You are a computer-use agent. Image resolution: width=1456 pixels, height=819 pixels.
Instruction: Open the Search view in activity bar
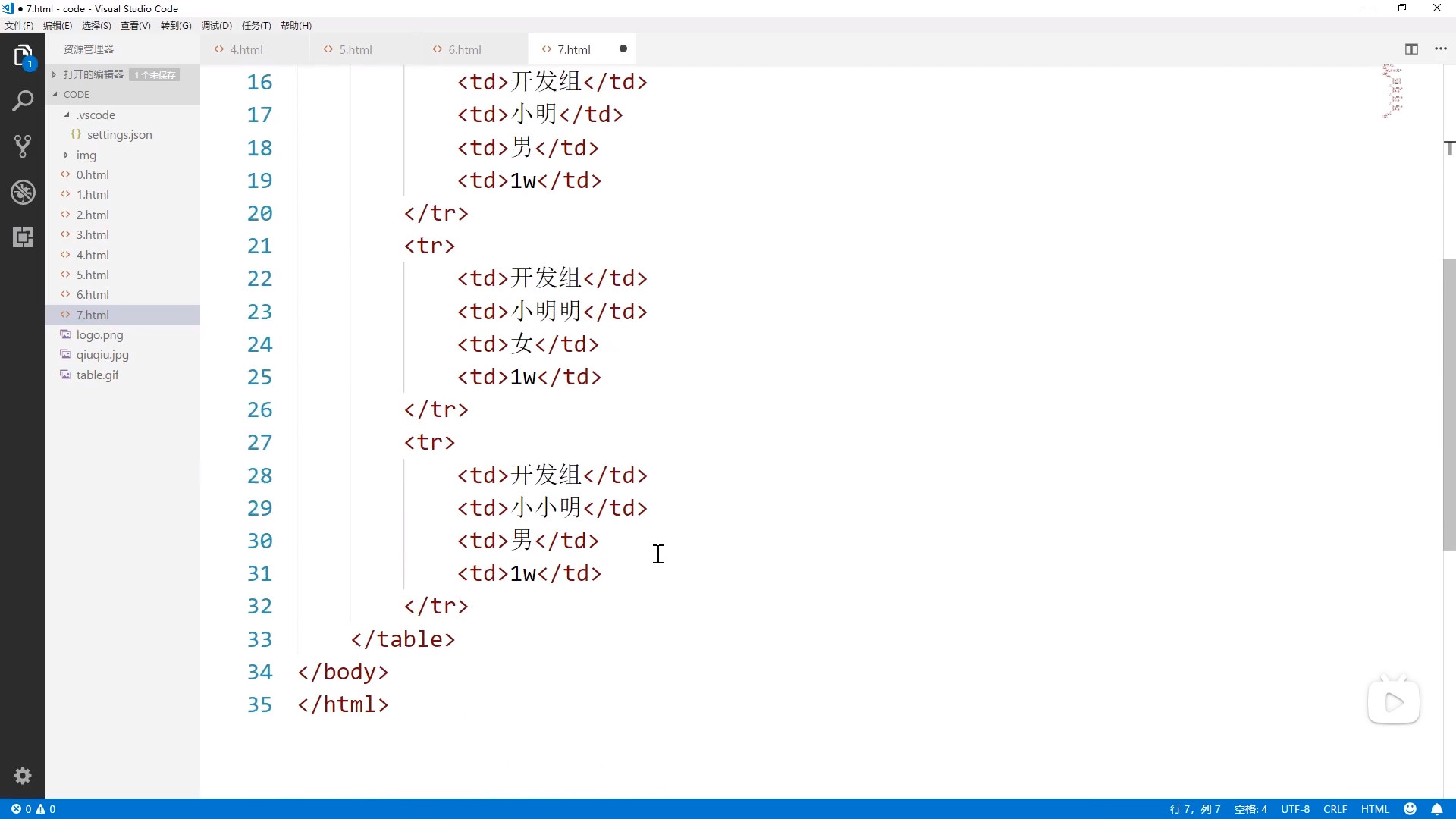coord(23,100)
